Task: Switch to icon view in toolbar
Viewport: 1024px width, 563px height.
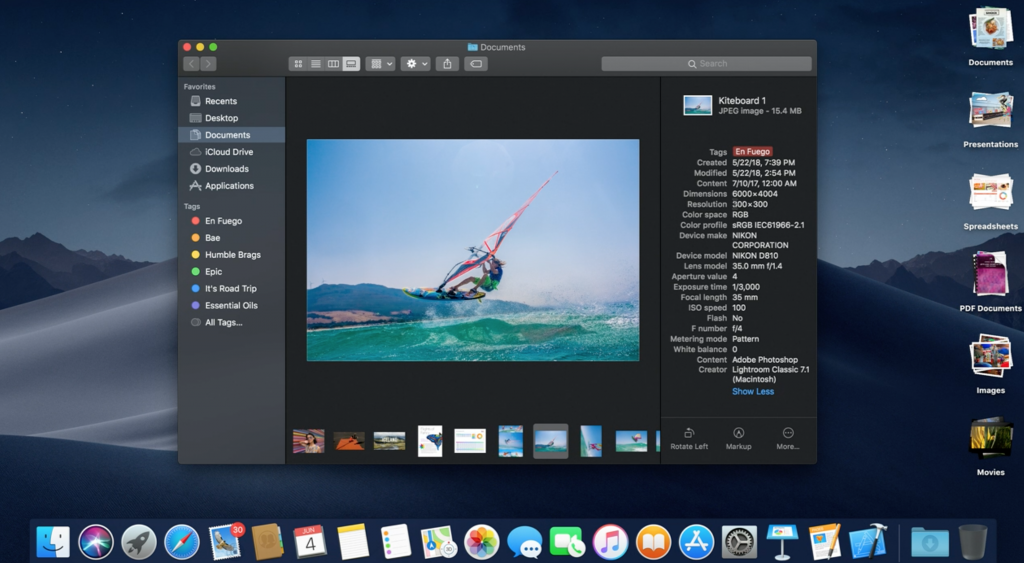Action: click(x=297, y=64)
